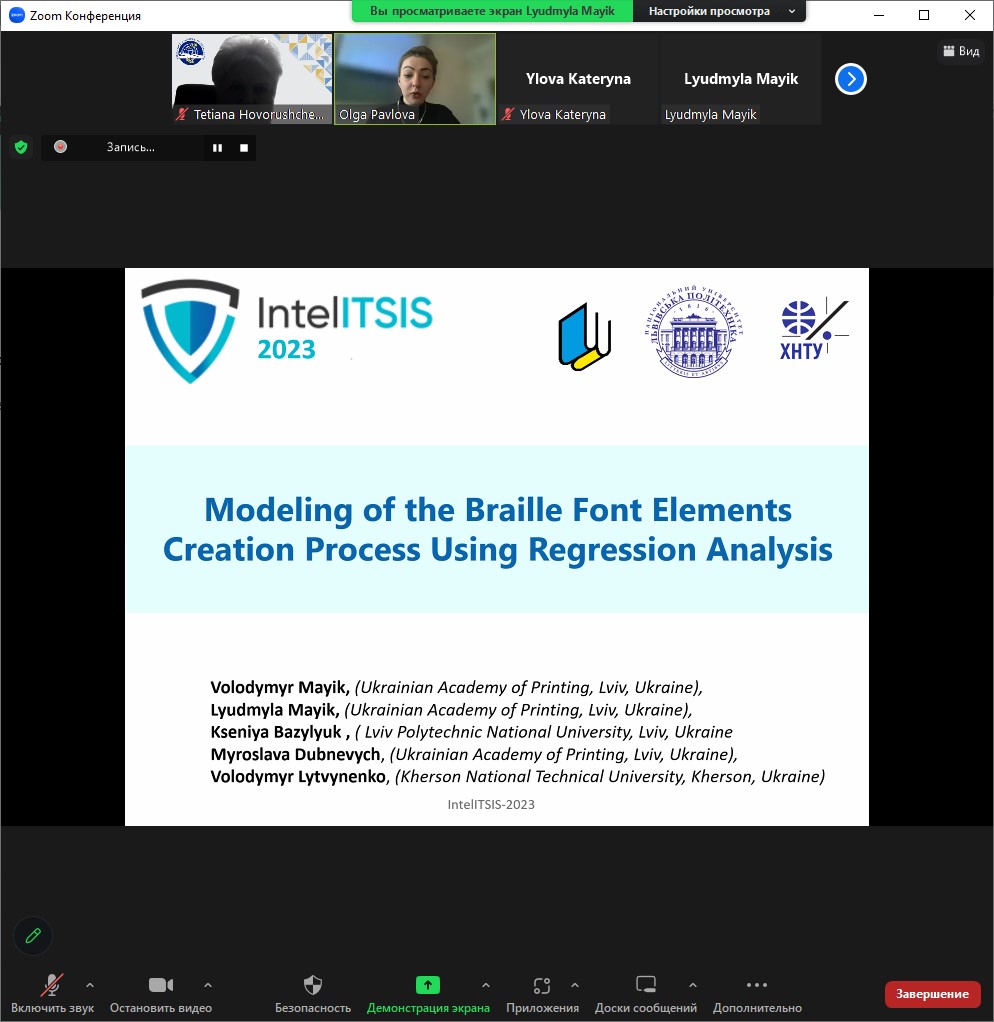The width and height of the screenshot is (994, 1022).
Task: Open the Whiteboards icon (Доски сообщений)
Action: pyautogui.click(x=646, y=985)
